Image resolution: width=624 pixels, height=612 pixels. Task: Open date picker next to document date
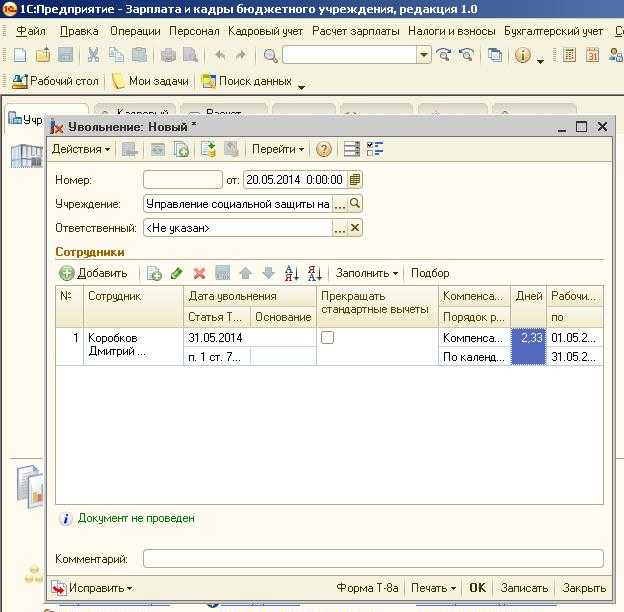[x=355, y=180]
